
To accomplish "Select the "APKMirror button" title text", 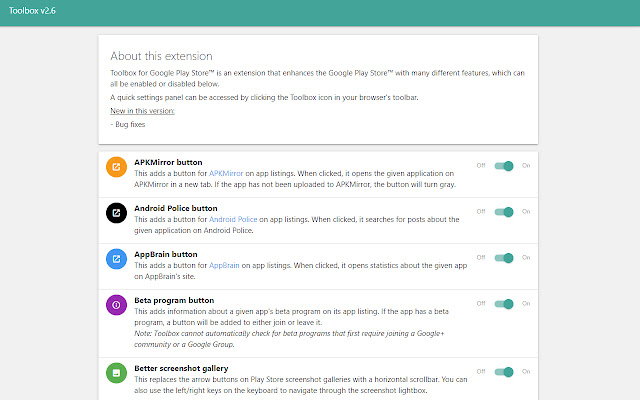I will tap(168, 162).
